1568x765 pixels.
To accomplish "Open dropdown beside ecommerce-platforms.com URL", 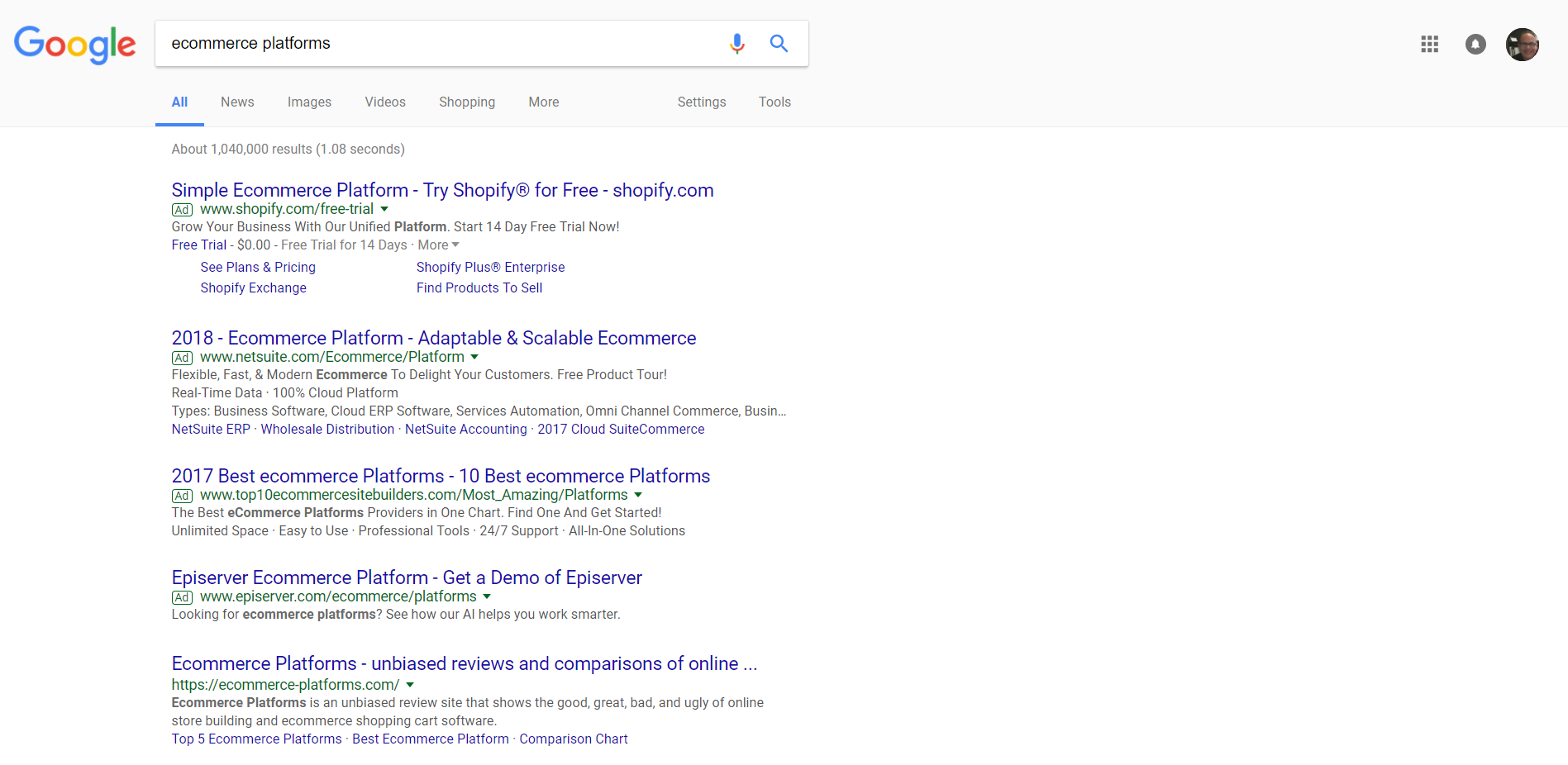I will [x=410, y=685].
